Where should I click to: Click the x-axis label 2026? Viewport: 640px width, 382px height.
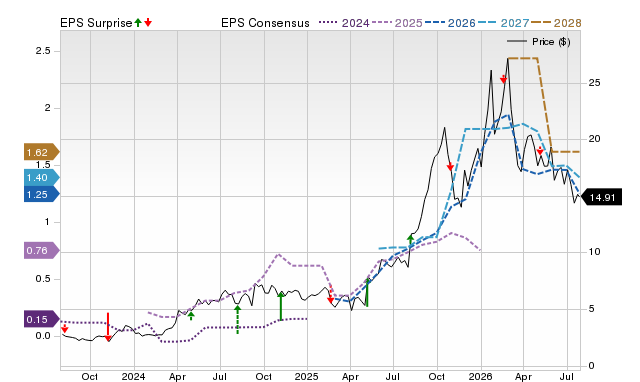(480, 376)
